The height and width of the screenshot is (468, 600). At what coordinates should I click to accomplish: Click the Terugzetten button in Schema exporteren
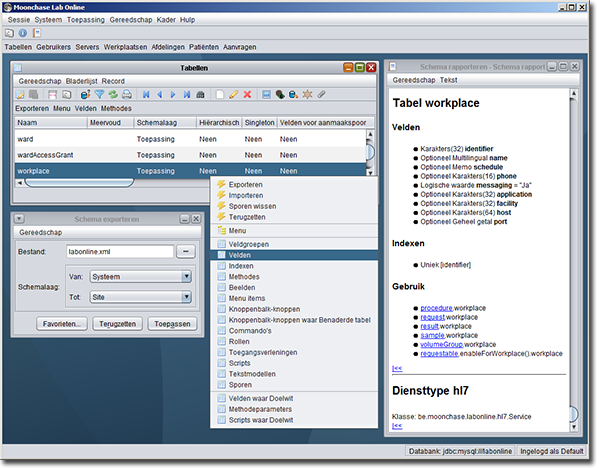point(117,324)
